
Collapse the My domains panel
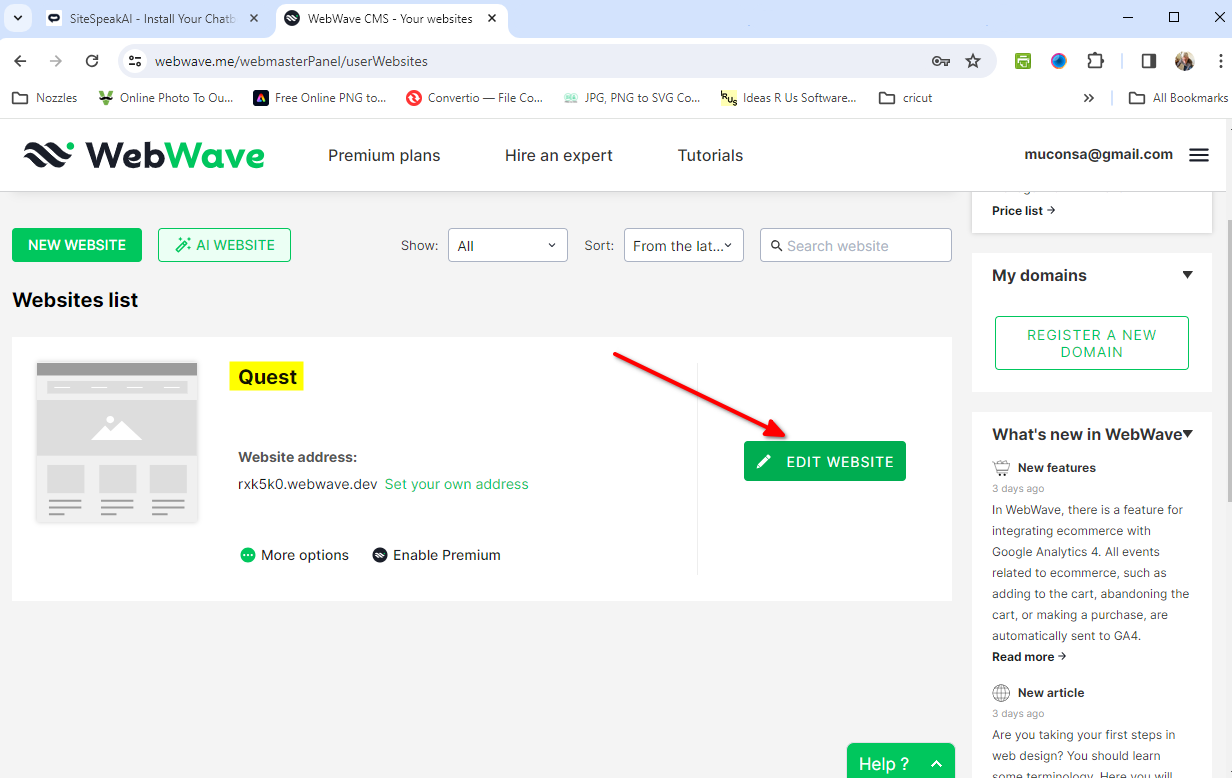1187,275
